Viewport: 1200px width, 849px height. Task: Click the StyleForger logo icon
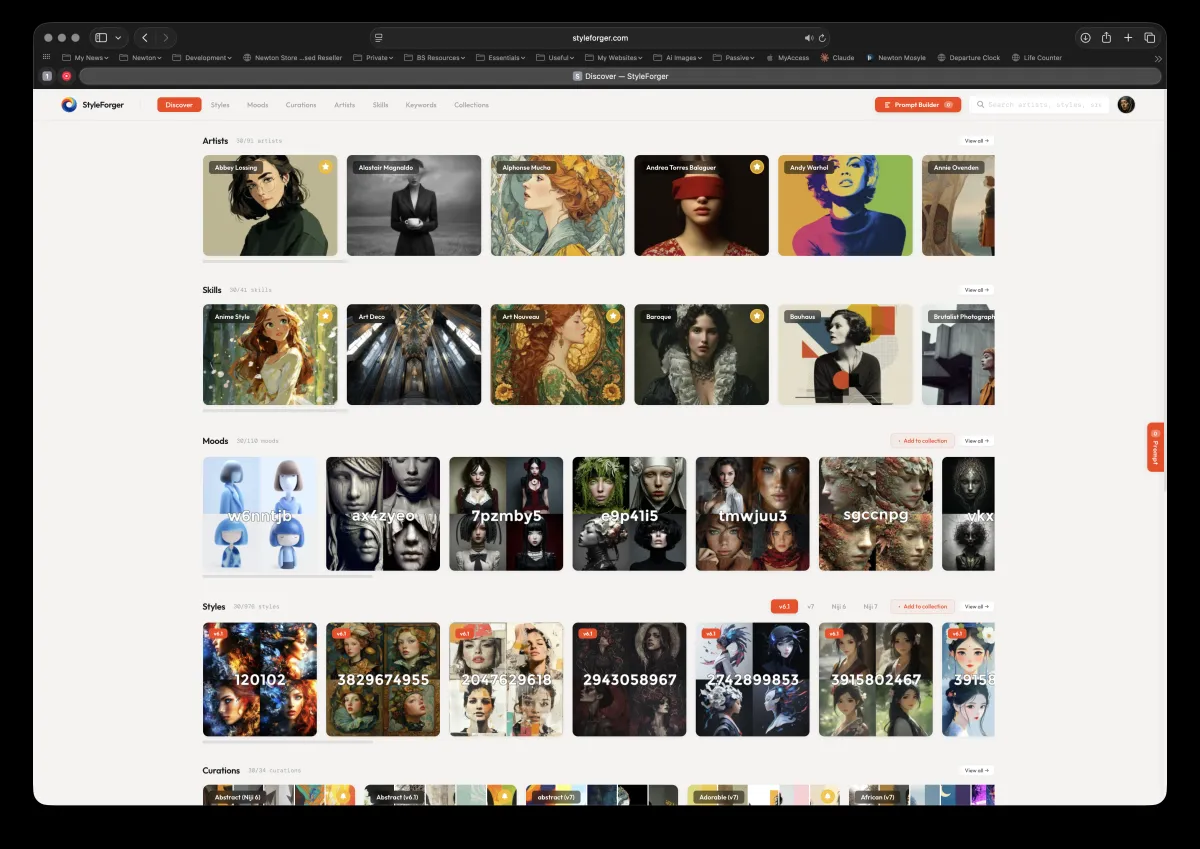pos(69,105)
